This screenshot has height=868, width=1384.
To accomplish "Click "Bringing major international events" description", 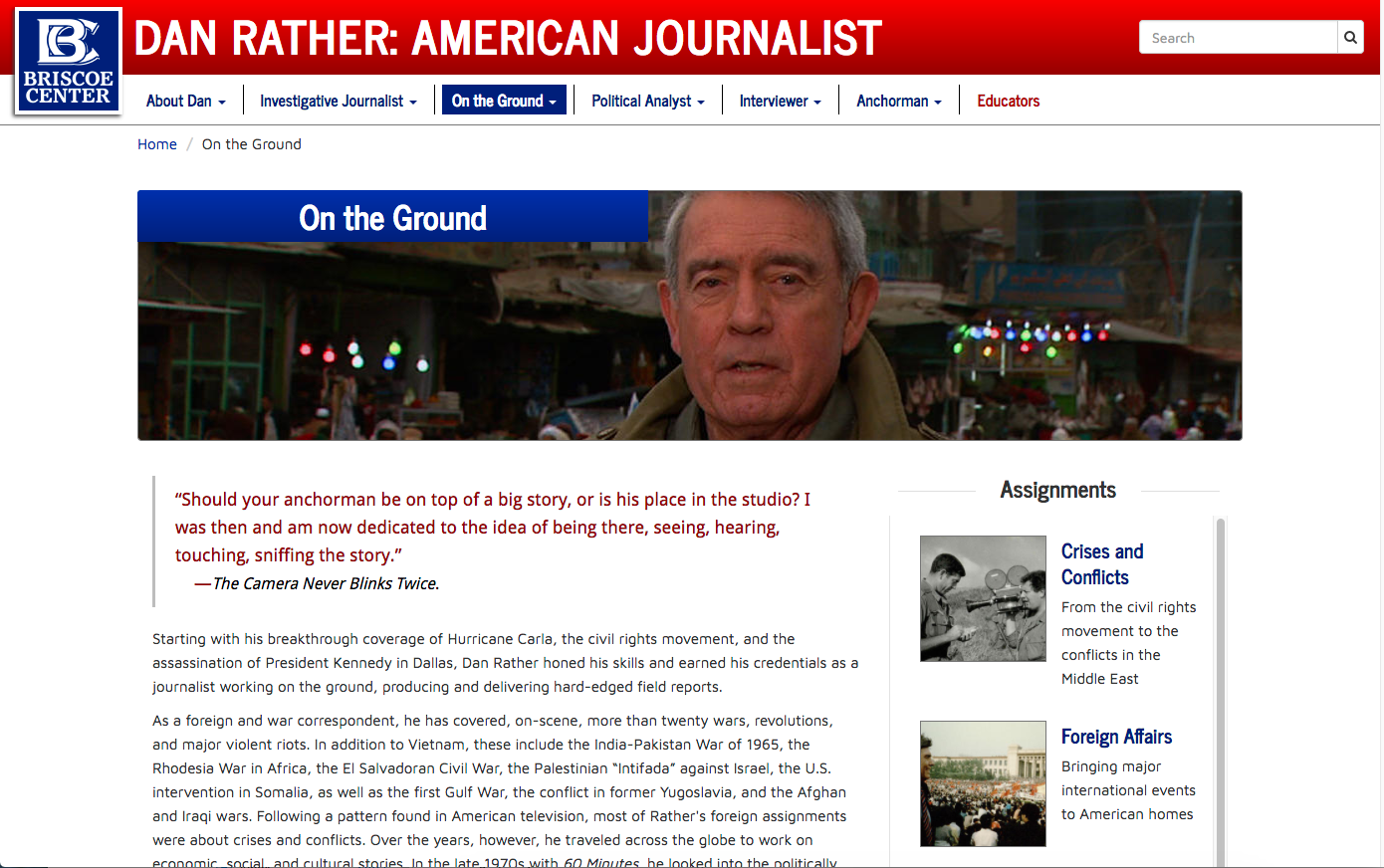I will tap(1128, 790).
